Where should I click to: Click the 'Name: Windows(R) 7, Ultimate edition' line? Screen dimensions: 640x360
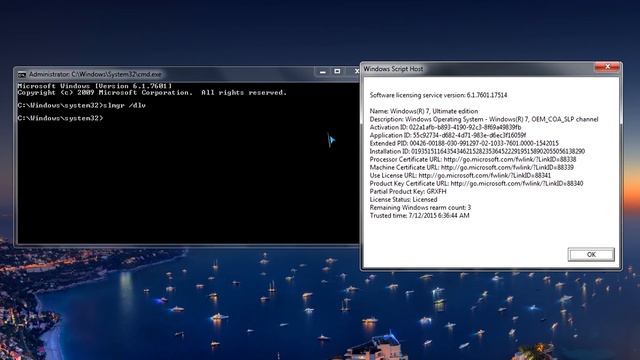pyautogui.click(x=424, y=111)
